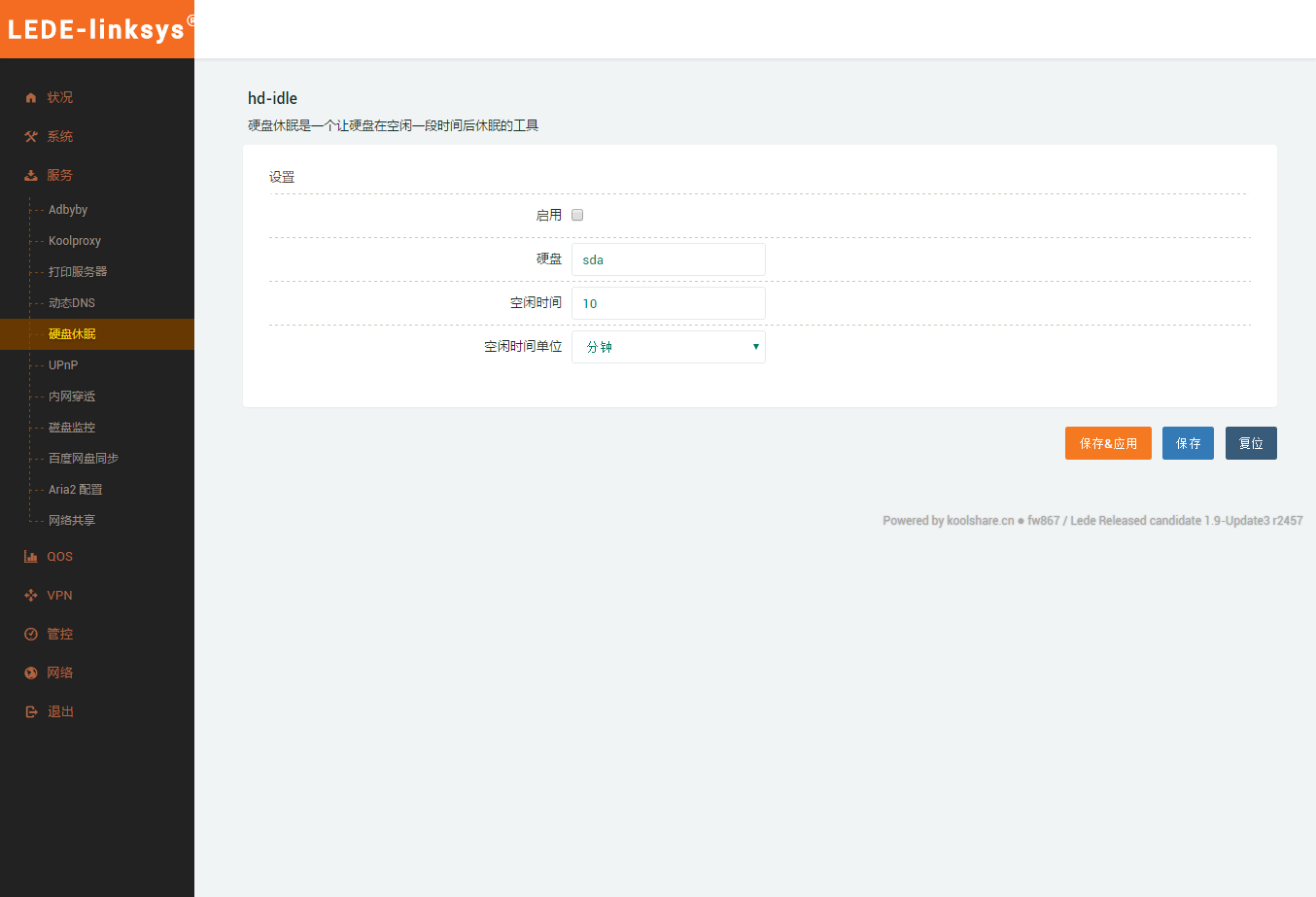Collapse the 服务 sidebar menu section
Viewport: 1316px width, 897px height.
[60, 176]
